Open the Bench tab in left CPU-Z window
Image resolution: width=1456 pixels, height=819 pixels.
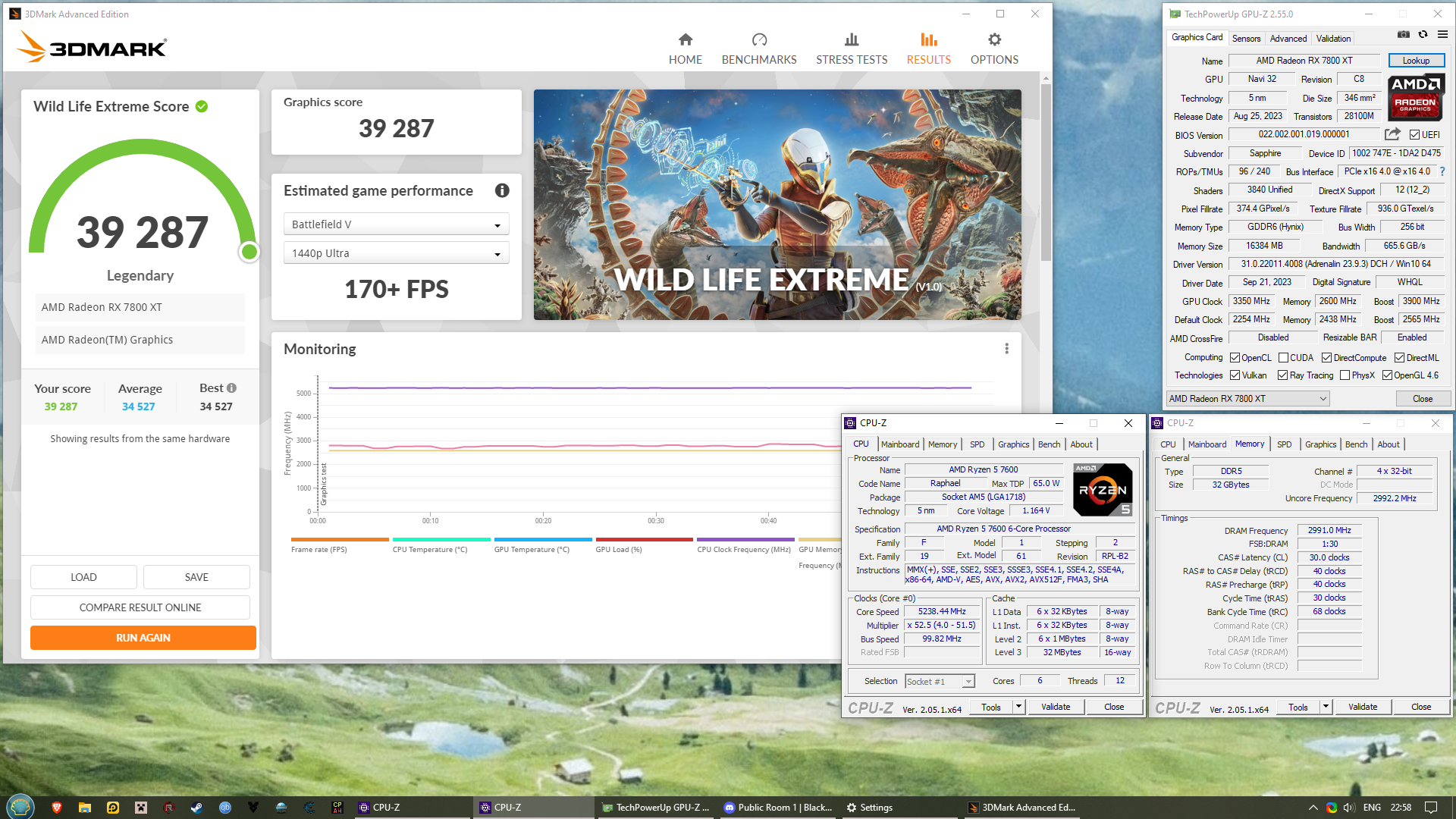click(x=1049, y=444)
